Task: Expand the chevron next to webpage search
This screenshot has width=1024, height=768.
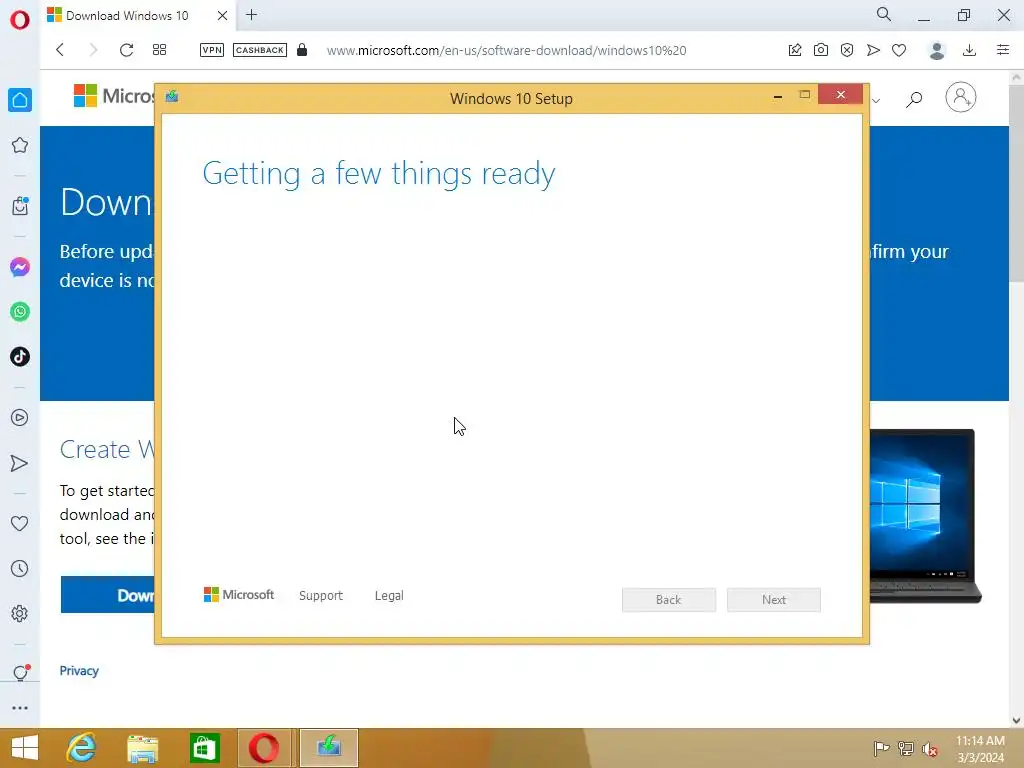Action: [x=876, y=101]
